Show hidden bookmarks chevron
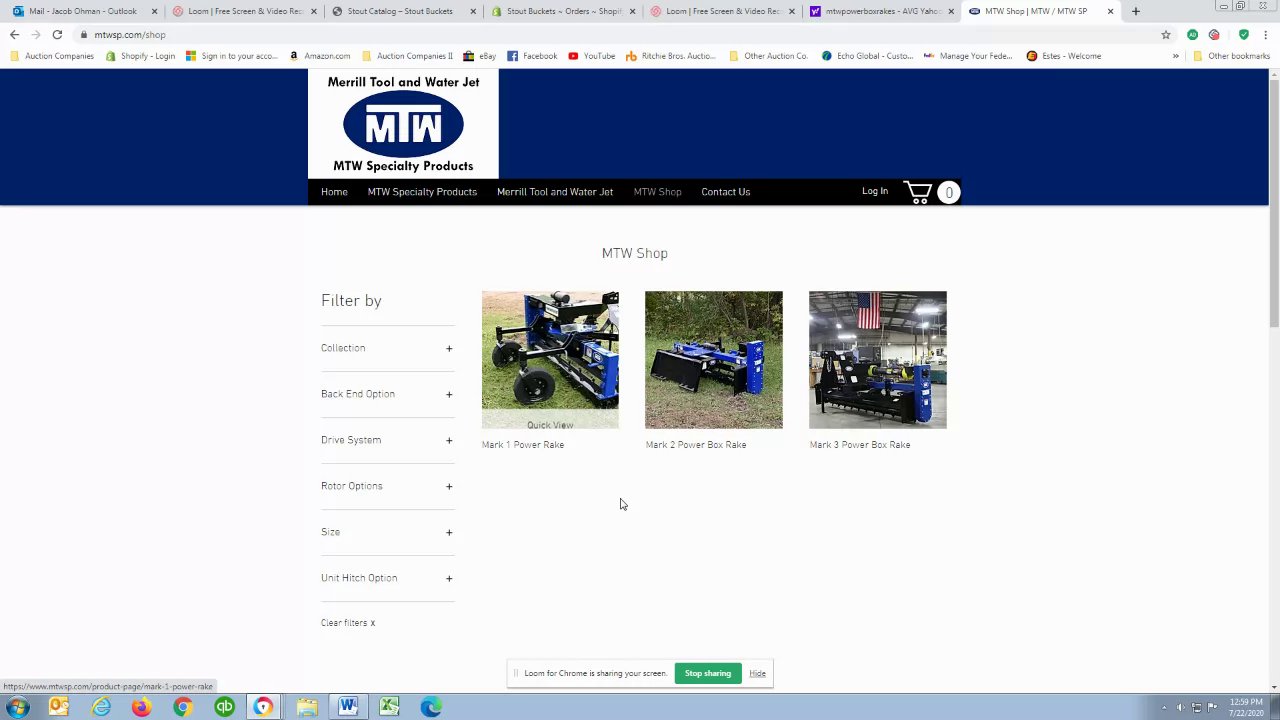The width and height of the screenshot is (1280, 720). (x=1176, y=56)
